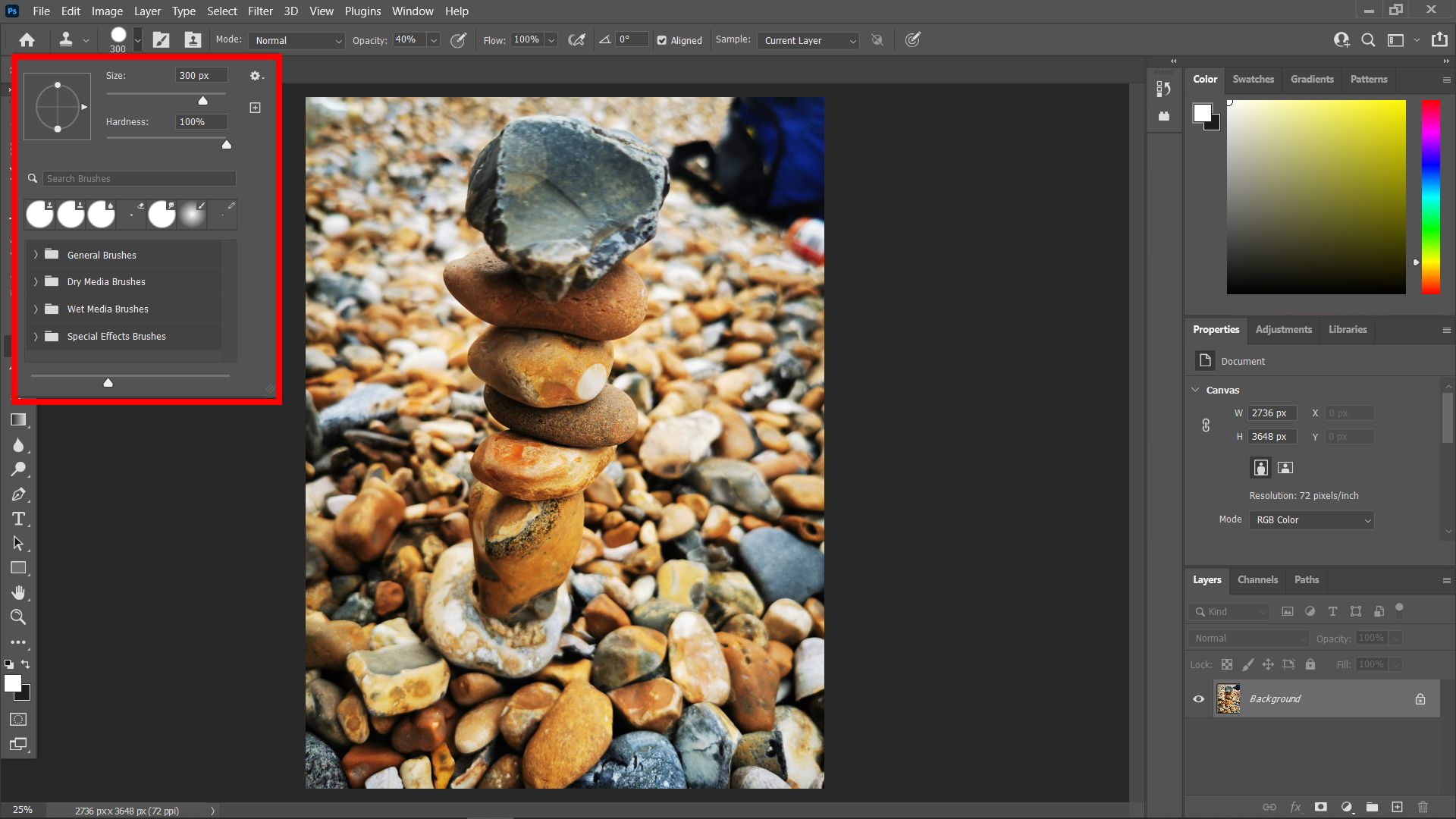
Task: Expand the General Brushes folder
Action: tap(36, 255)
